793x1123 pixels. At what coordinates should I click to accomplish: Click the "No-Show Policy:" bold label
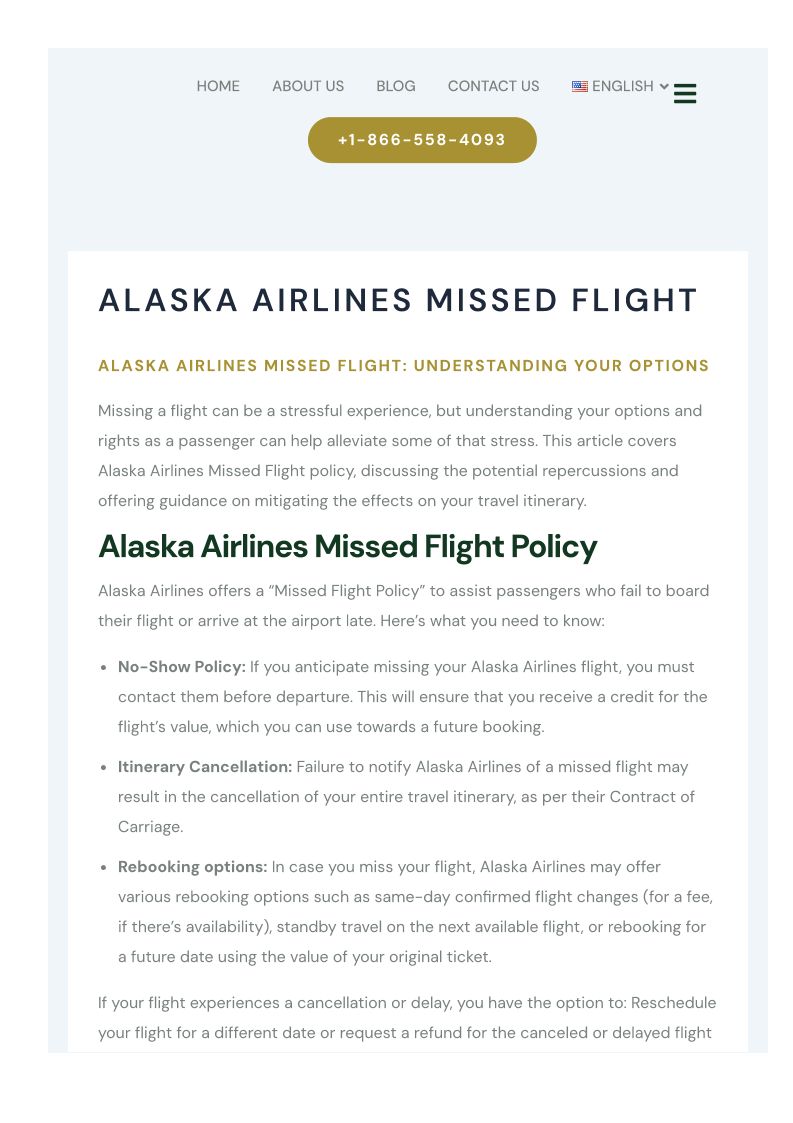click(x=182, y=667)
